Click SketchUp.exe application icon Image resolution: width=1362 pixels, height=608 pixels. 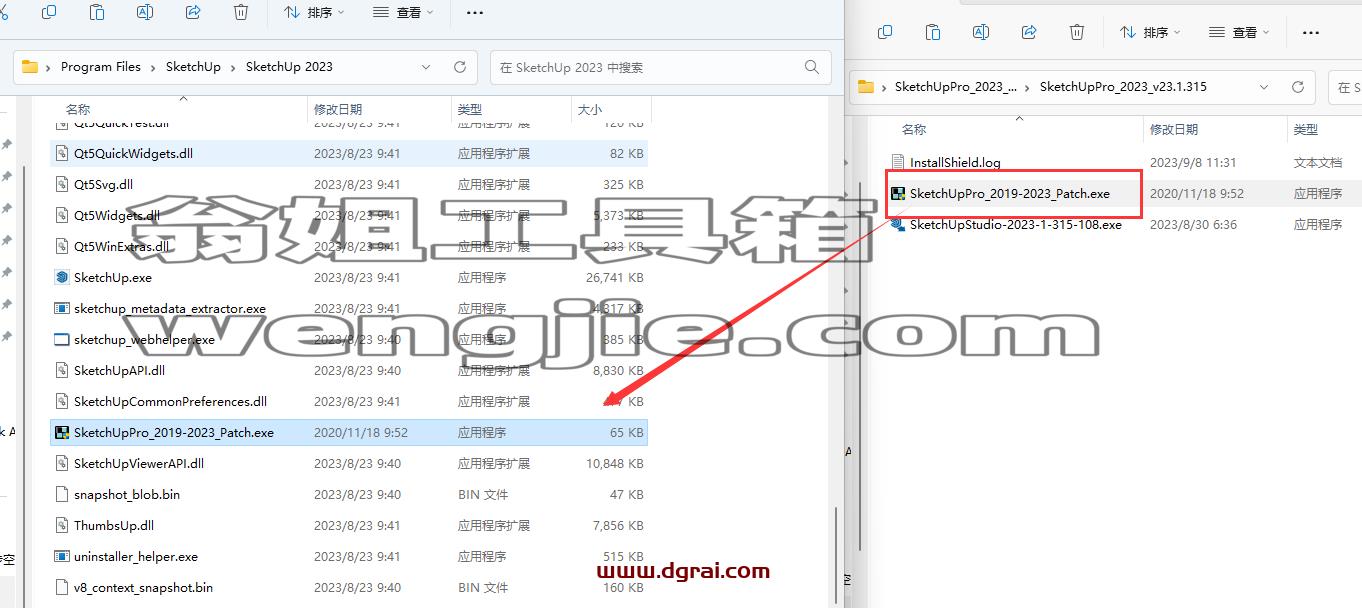click(62, 278)
